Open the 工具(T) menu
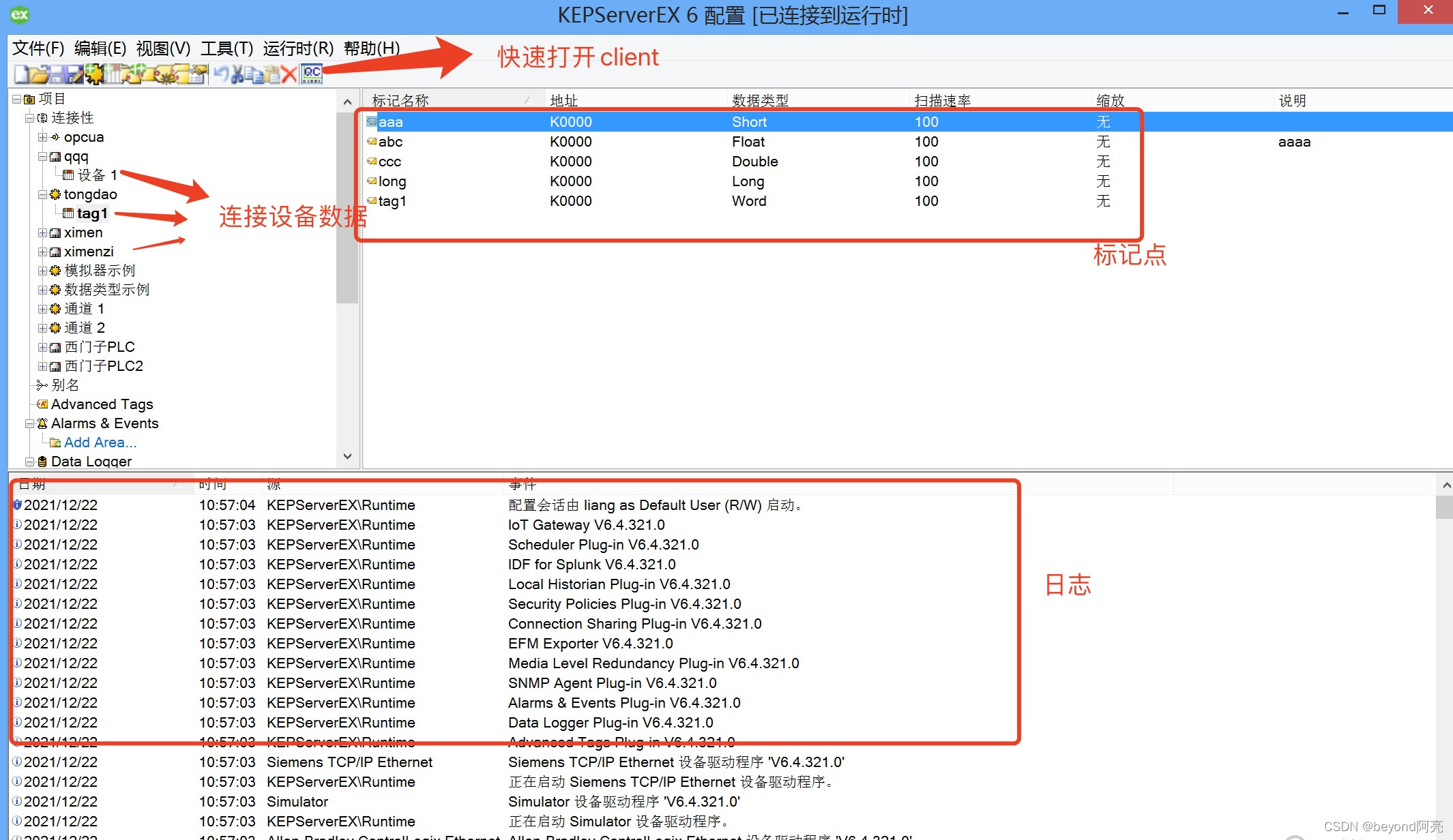1453x840 pixels. (226, 48)
